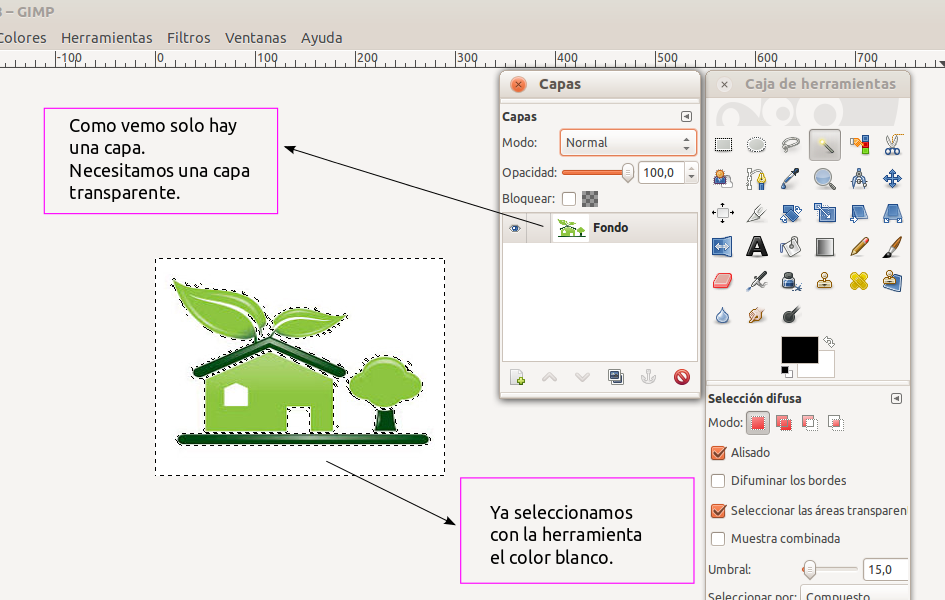Screen dimensions: 945x600
Task: Select the Pencil tool
Action: click(859, 247)
